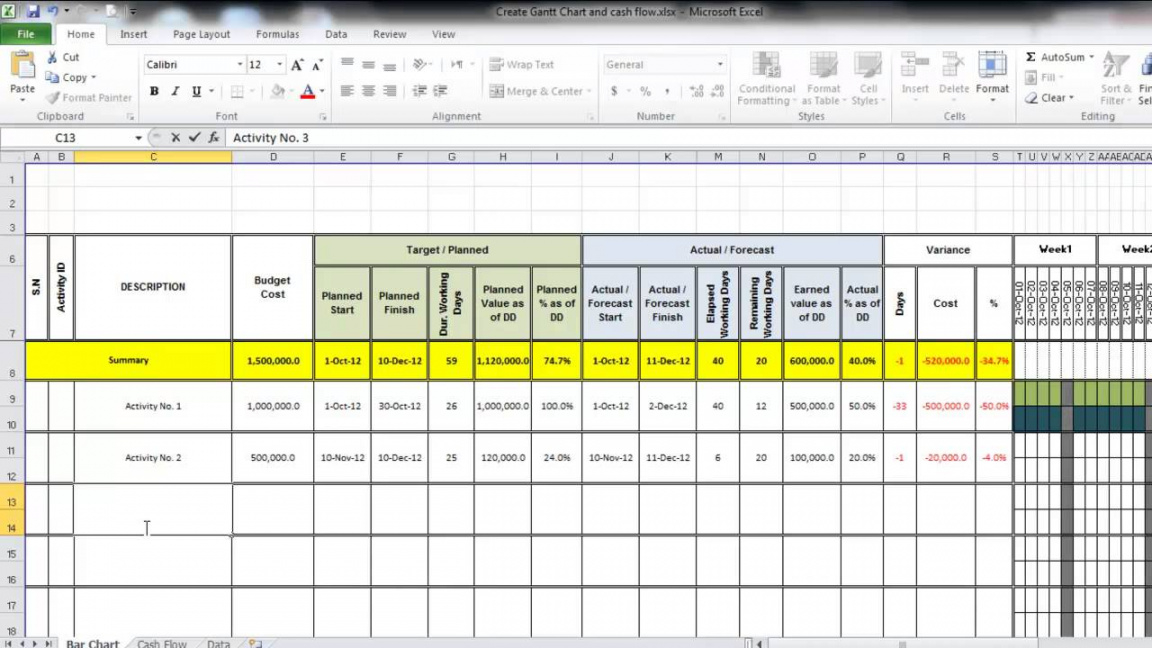The height and width of the screenshot is (648, 1152).
Task: Confirm the cell entry with checkmark icon
Action: coord(195,138)
